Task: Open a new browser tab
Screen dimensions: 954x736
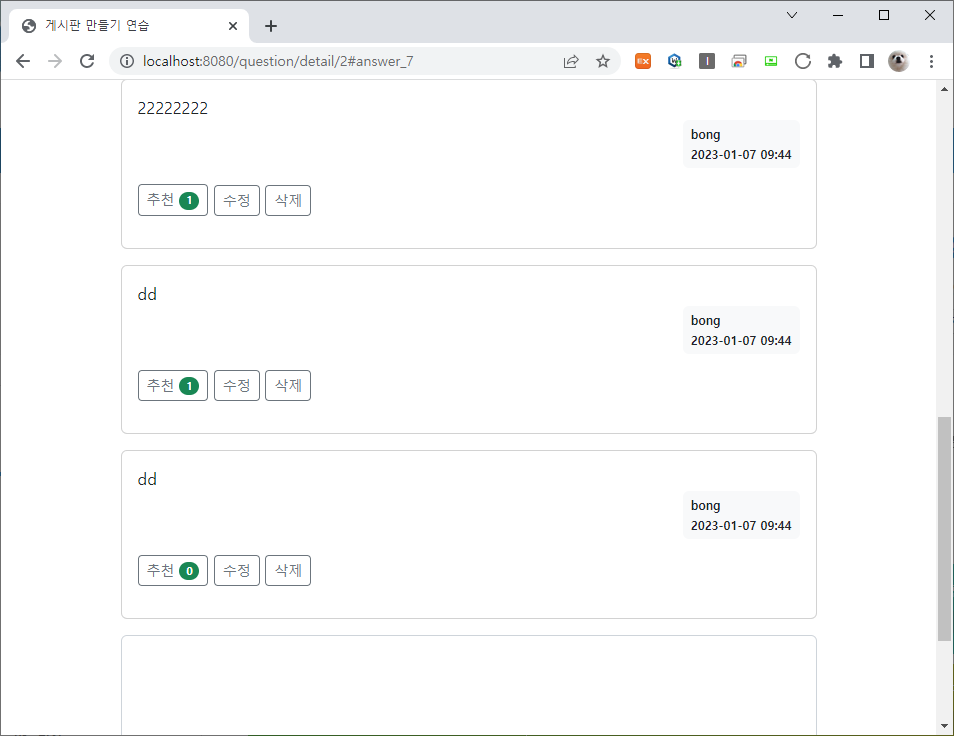Action: tap(271, 26)
